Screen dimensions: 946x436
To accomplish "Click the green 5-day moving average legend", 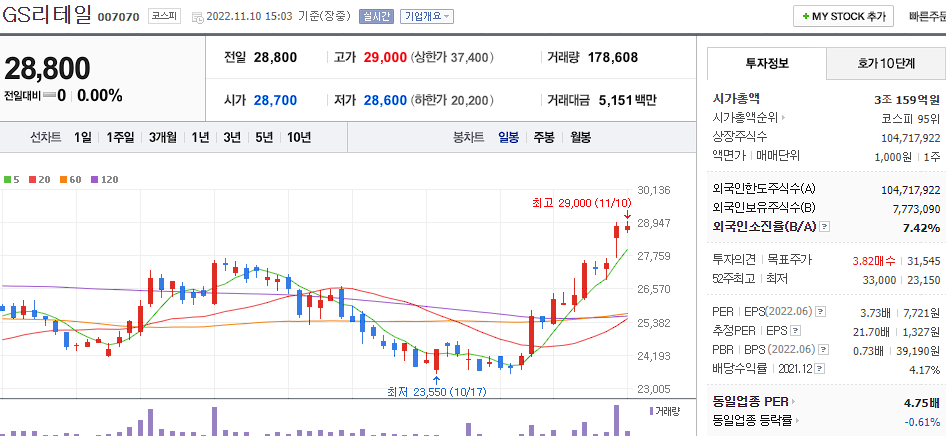I will point(11,180).
